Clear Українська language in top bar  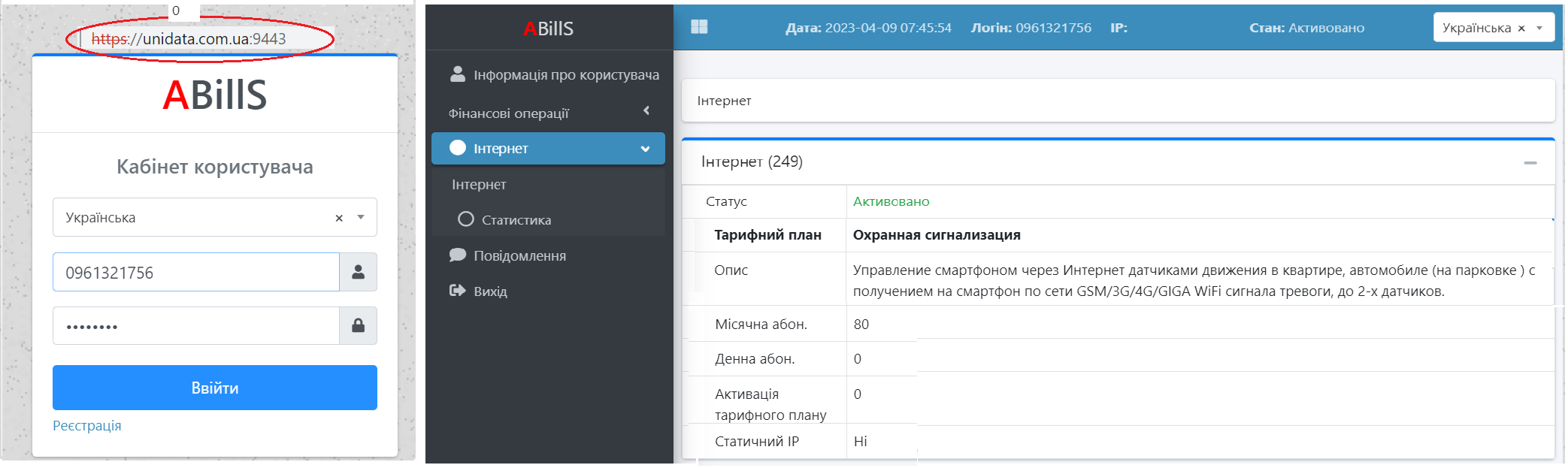pos(1521,28)
